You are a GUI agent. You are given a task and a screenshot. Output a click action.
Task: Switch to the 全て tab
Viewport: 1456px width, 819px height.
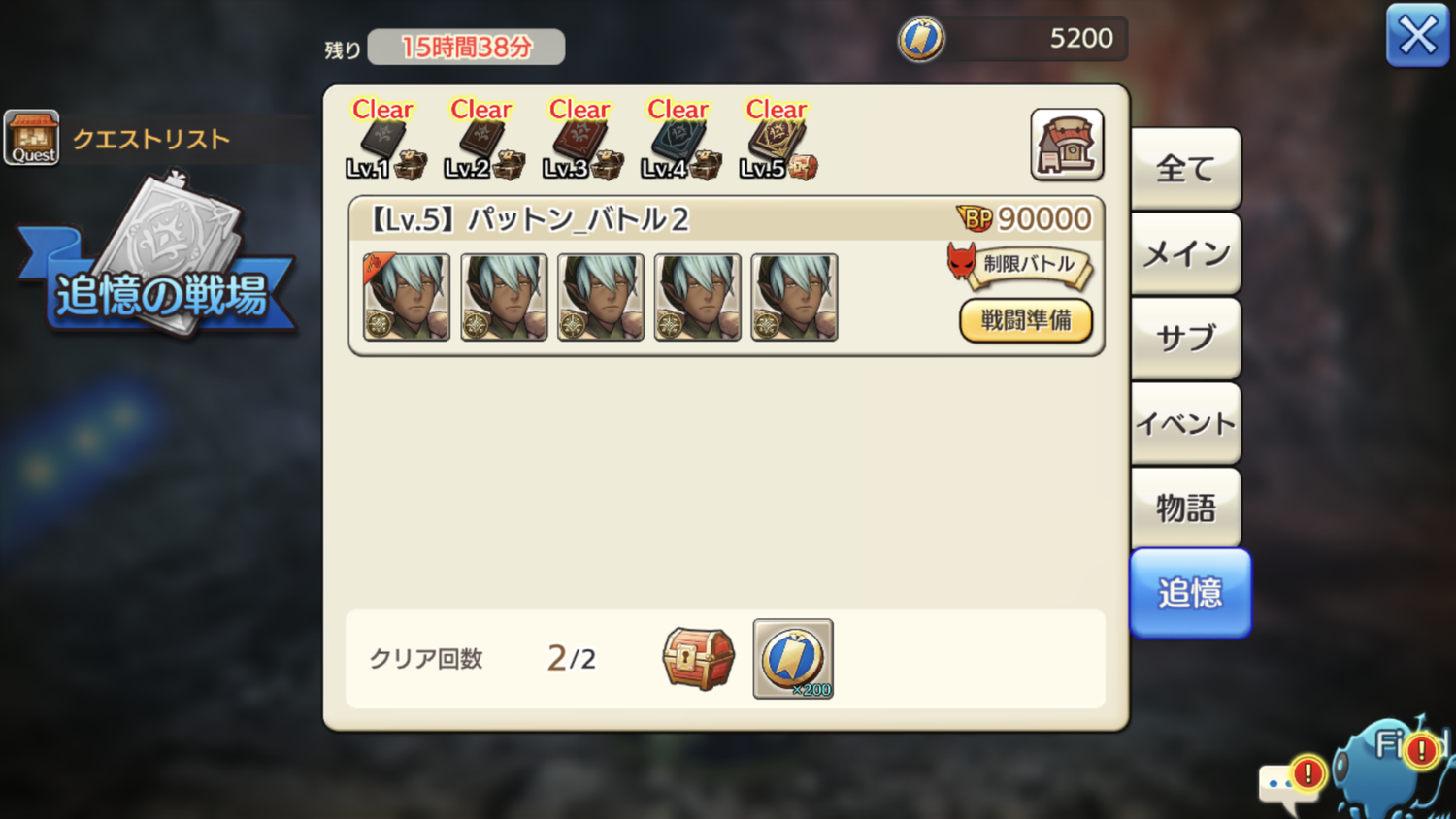1185,169
